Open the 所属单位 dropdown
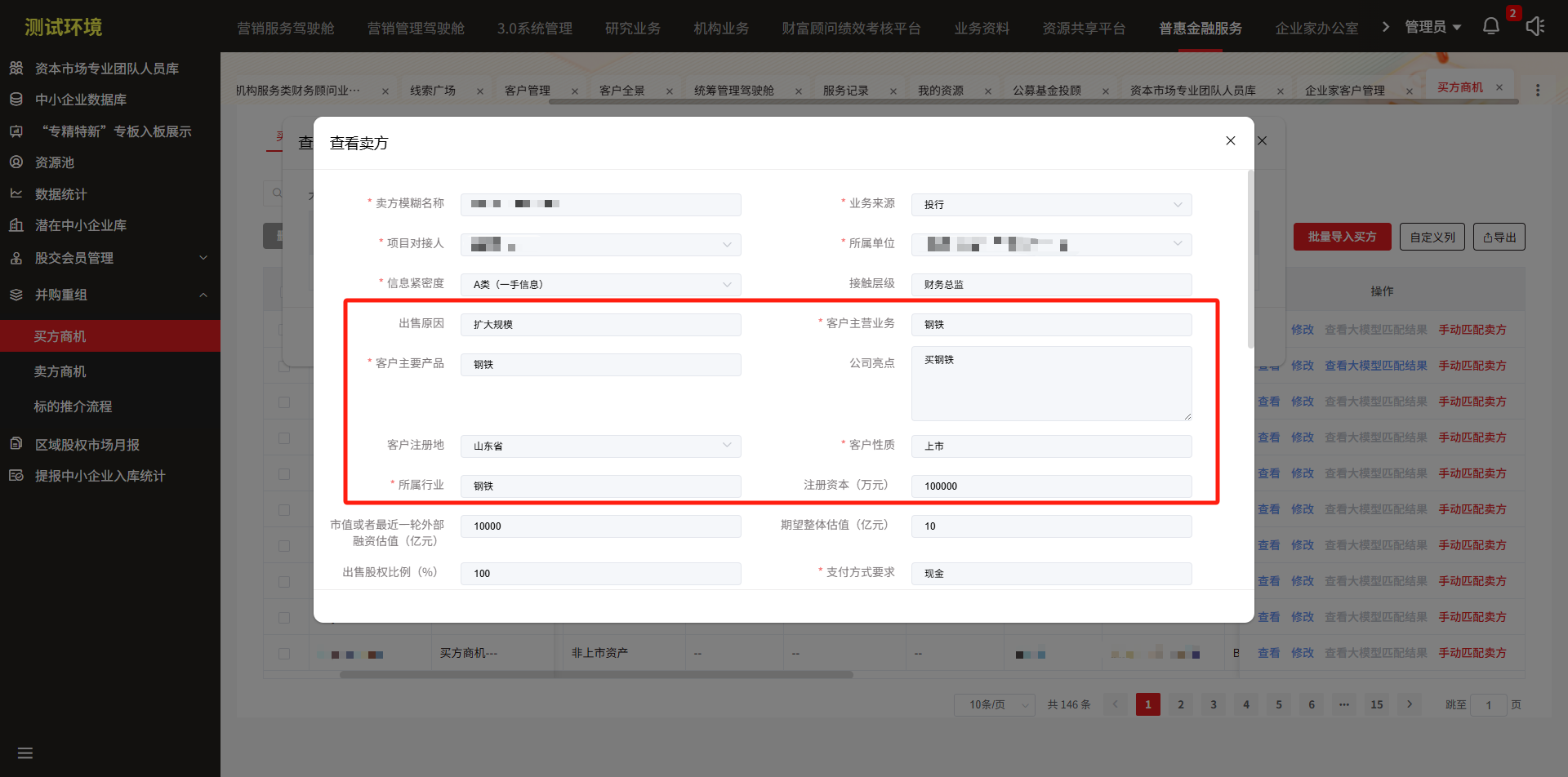This screenshot has width=1568, height=777. coord(1051,245)
